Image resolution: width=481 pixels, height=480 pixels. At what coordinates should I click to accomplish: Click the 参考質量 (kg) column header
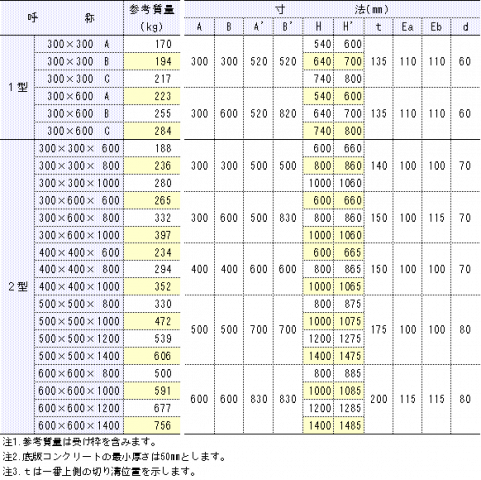click(152, 18)
